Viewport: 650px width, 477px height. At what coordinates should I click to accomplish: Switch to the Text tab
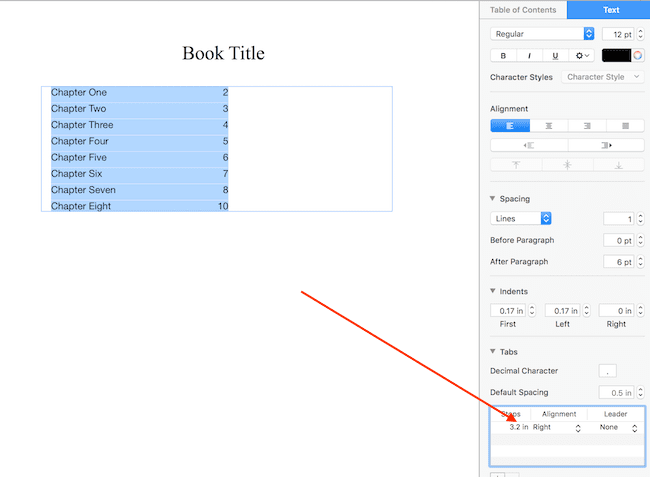point(610,10)
